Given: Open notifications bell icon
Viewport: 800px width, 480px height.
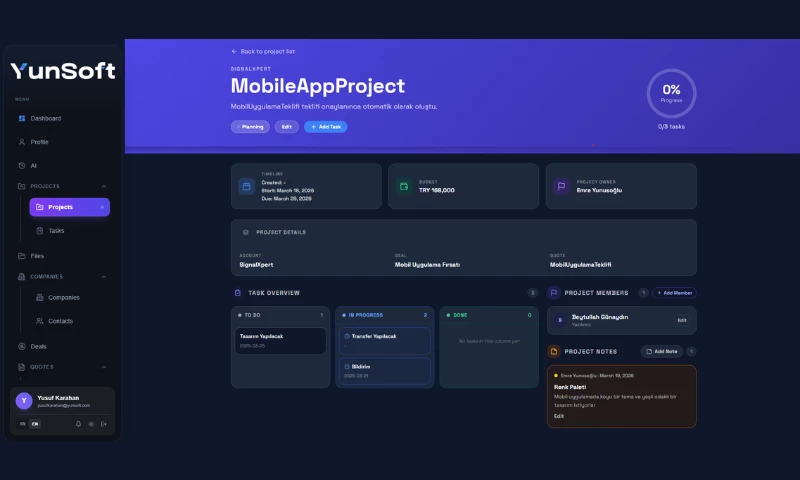Looking at the screenshot, I should [x=78, y=424].
